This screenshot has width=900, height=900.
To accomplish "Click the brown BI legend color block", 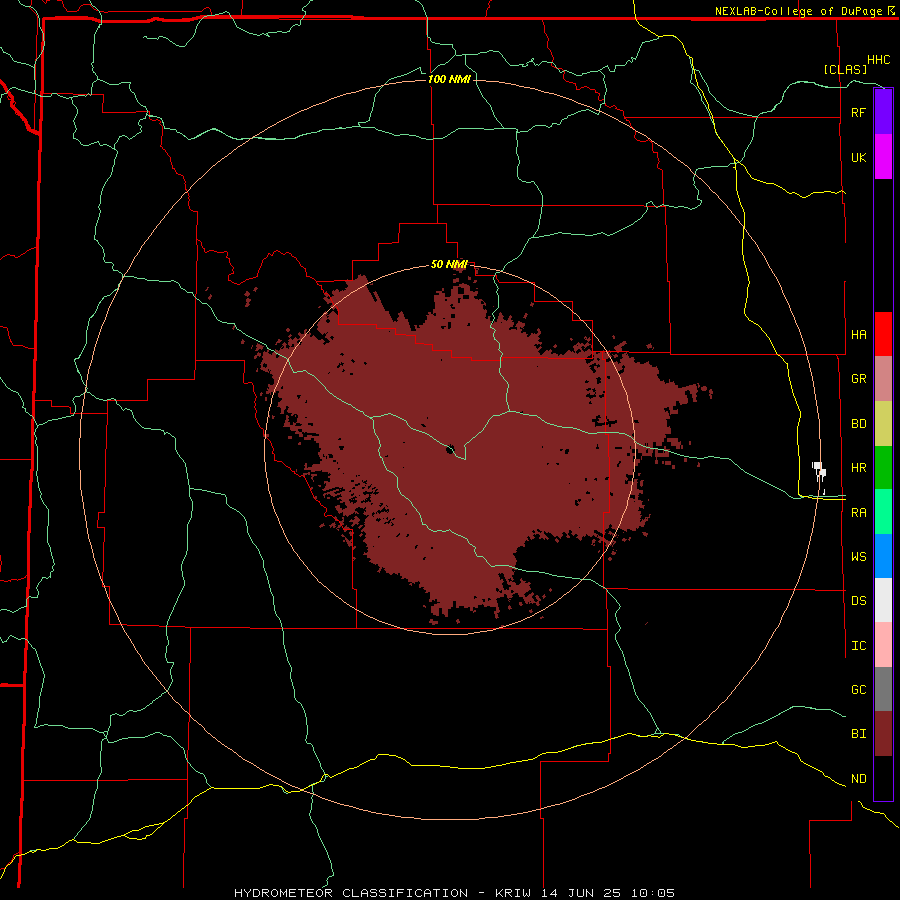I will click(883, 734).
